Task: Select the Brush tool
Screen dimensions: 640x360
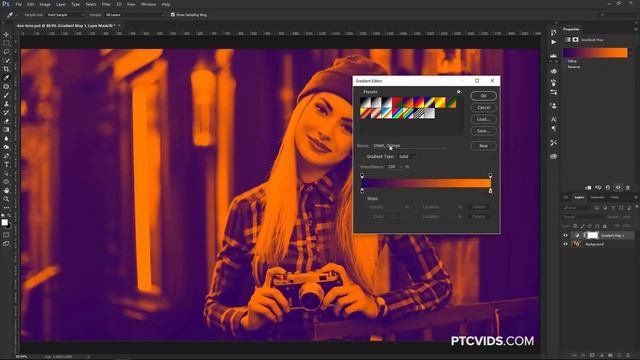Action: (x=6, y=95)
